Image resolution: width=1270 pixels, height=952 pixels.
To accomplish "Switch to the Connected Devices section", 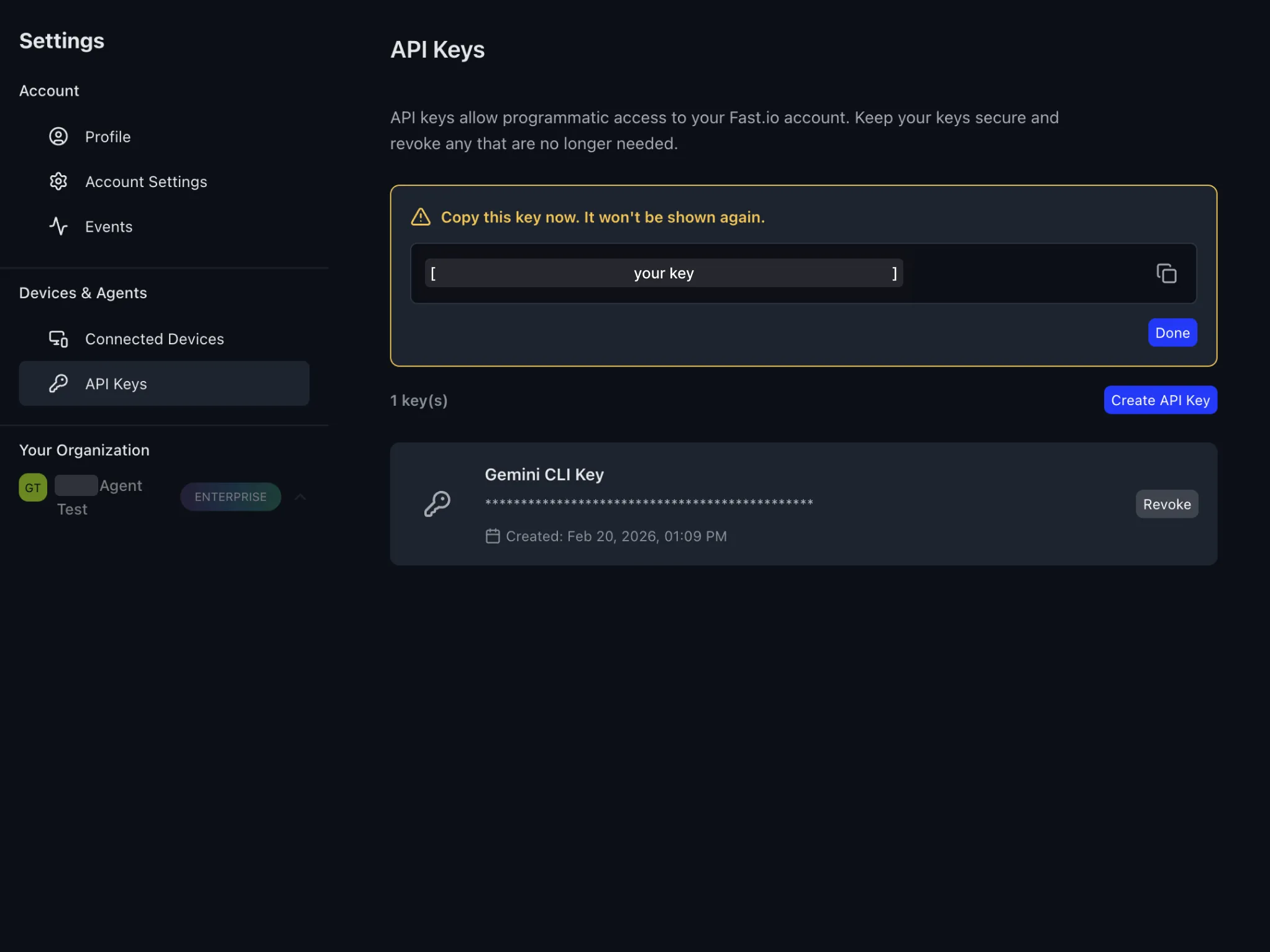I will pyautogui.click(x=154, y=339).
